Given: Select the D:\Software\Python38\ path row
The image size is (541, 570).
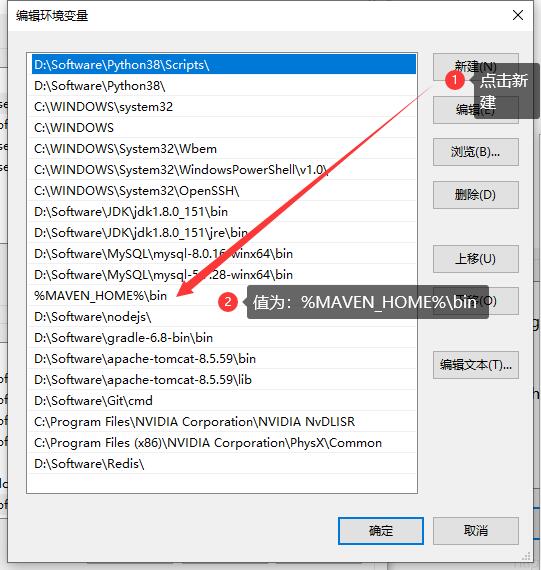Looking at the screenshot, I should [x=224, y=85].
